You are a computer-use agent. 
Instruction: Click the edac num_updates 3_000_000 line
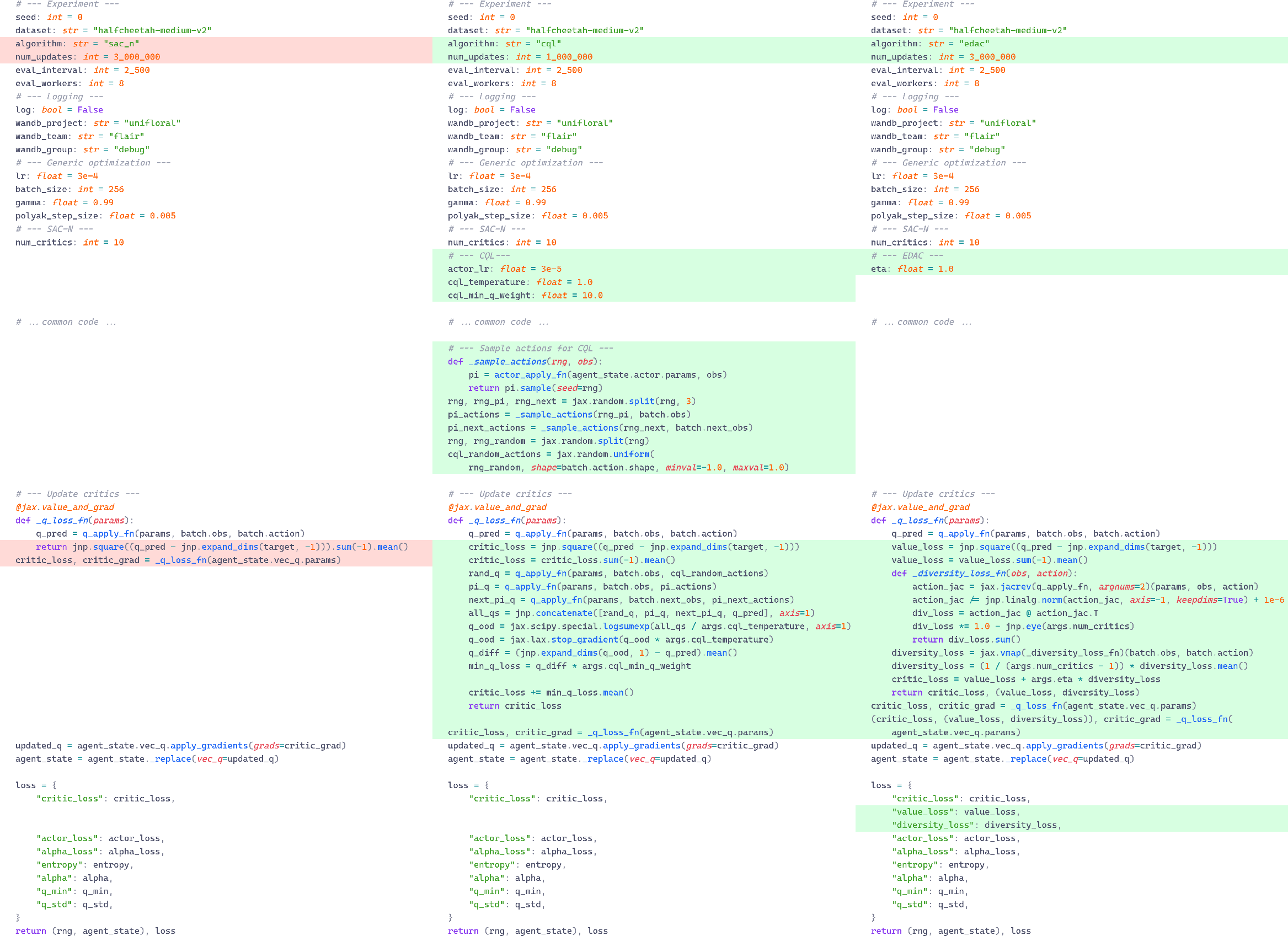[943, 57]
